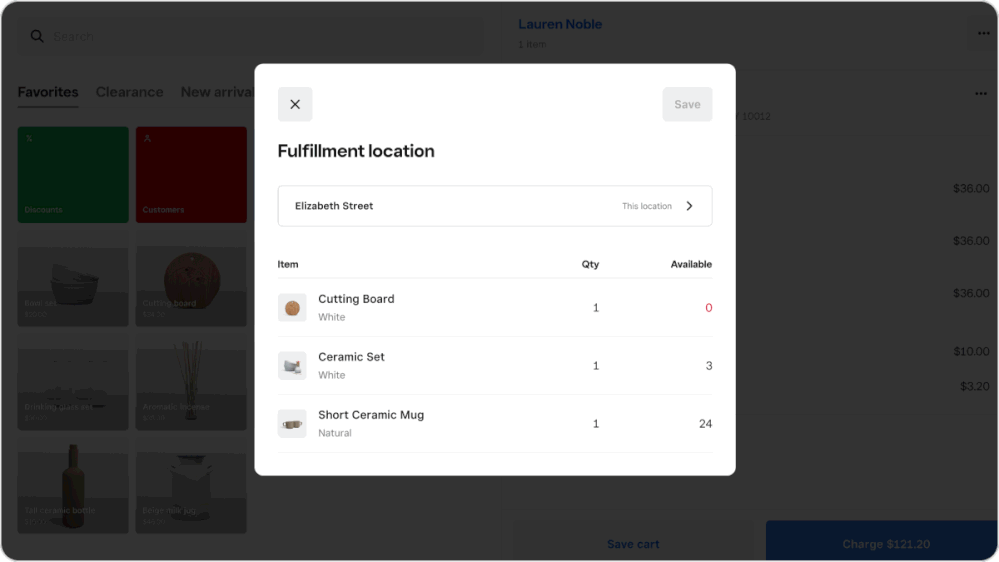Screen dimensions: 999x562
Task: Close the Fulfillment location dialog
Action: click(x=295, y=104)
